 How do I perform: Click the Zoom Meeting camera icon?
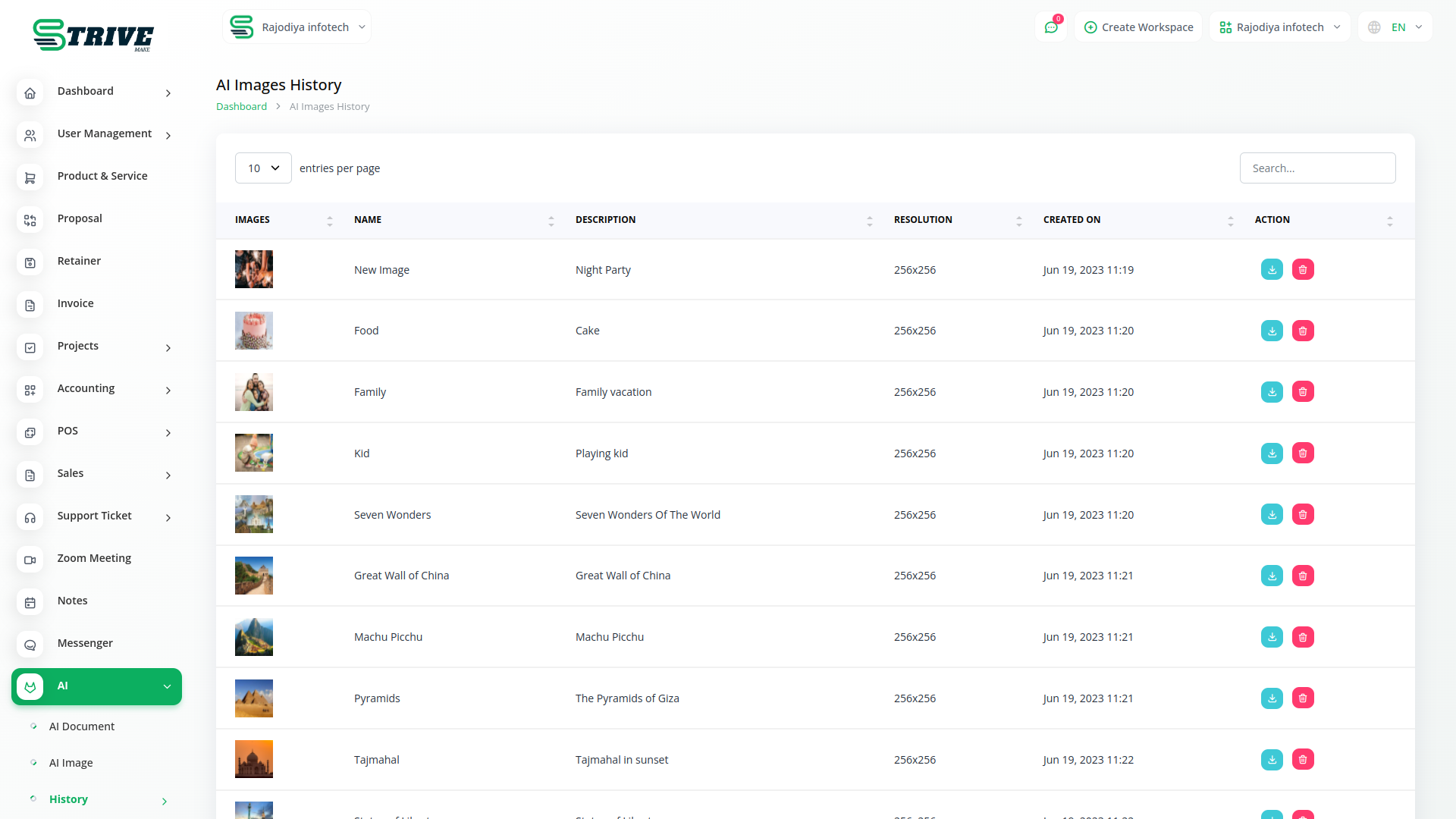(x=30, y=560)
